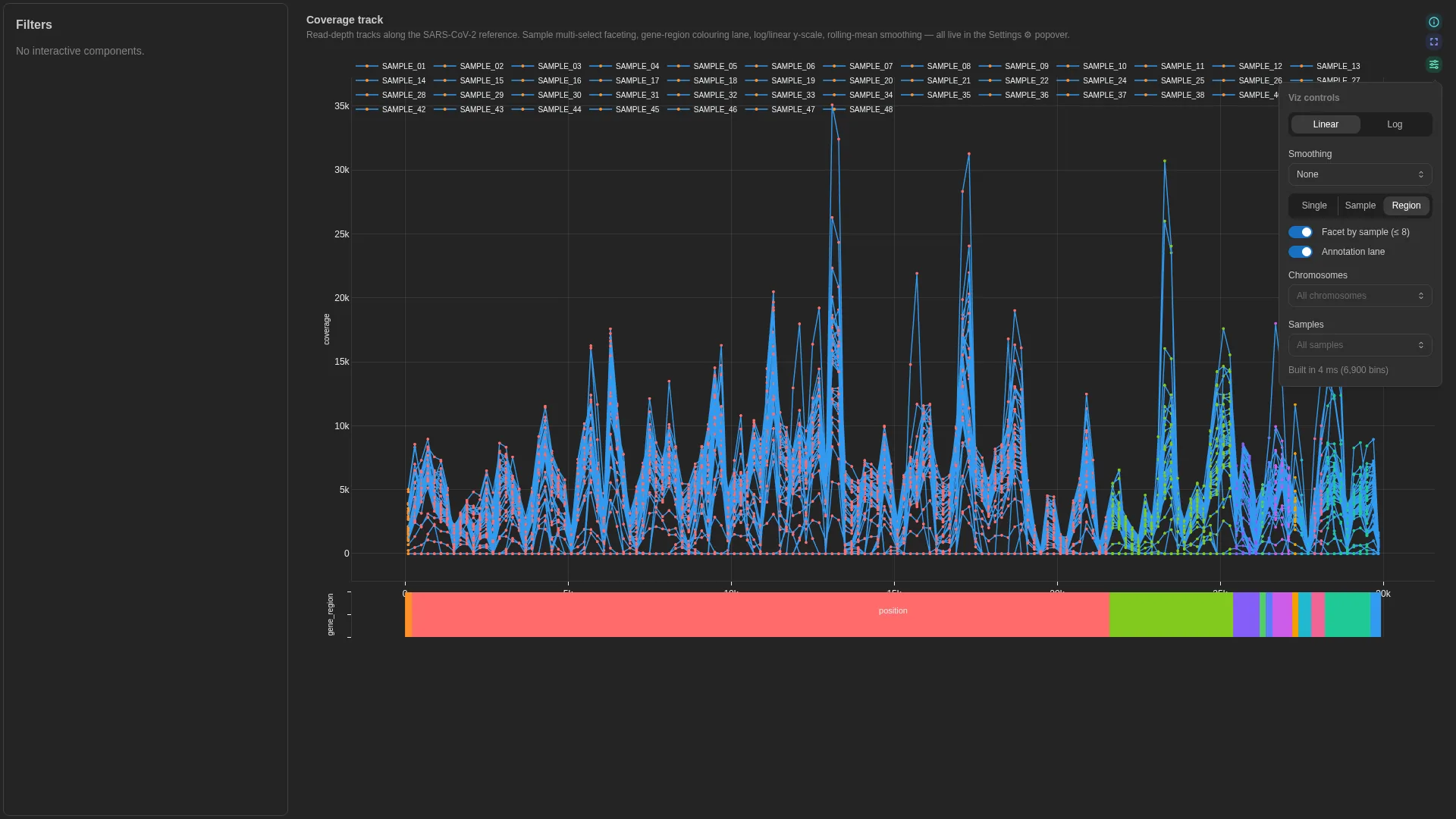
Task: Toggle SAMPLE_01 legend entry
Action: pyautogui.click(x=391, y=67)
